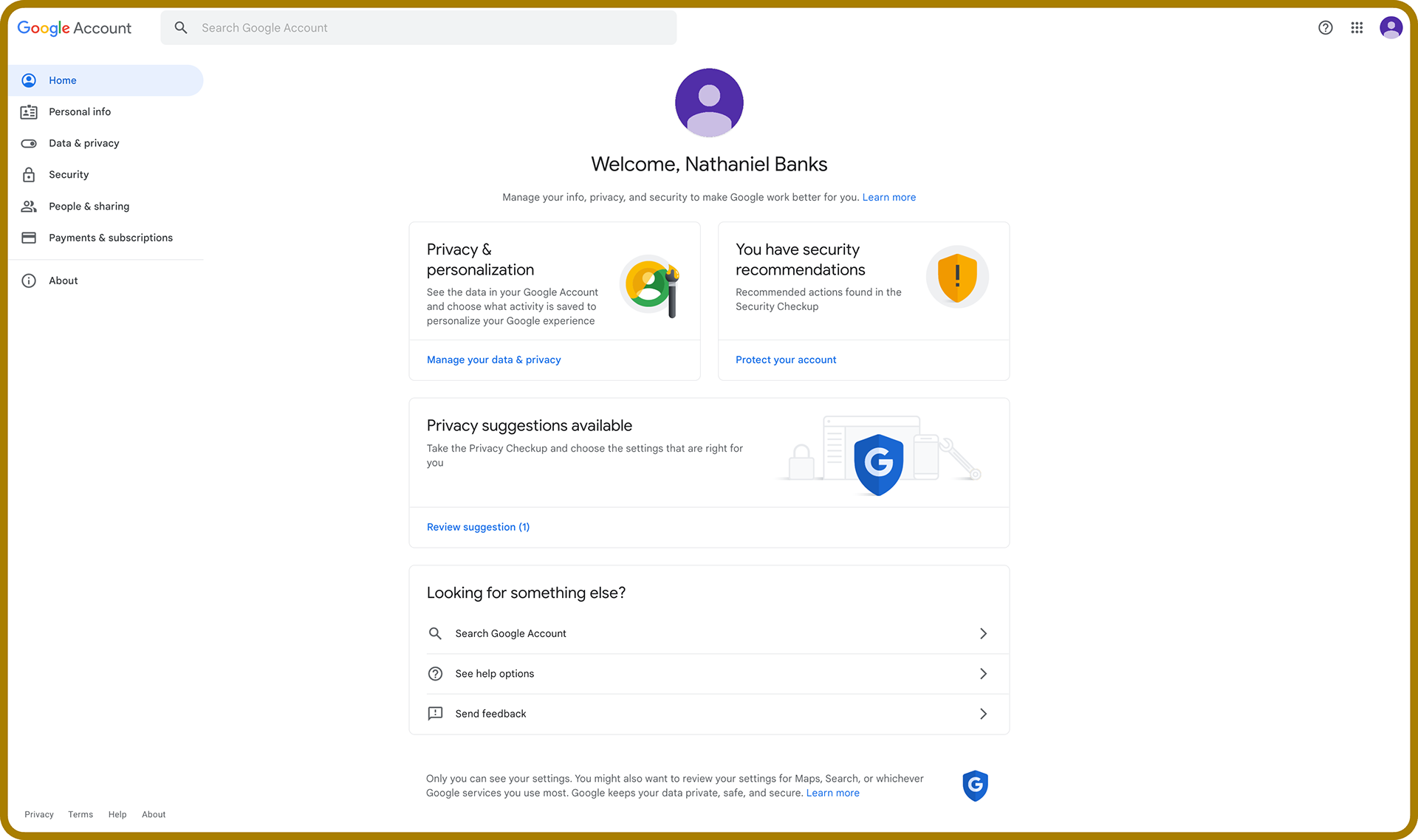Click the Personal info card icon
This screenshot has width=1418, height=840.
(29, 112)
